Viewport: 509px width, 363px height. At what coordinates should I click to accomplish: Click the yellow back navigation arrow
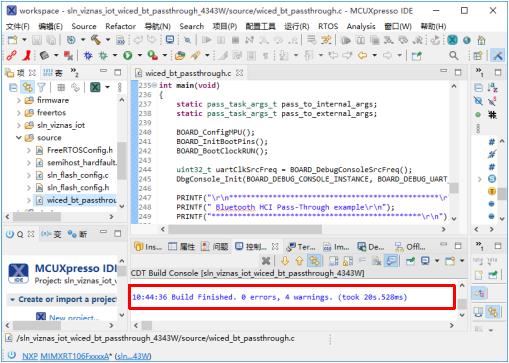point(362,55)
